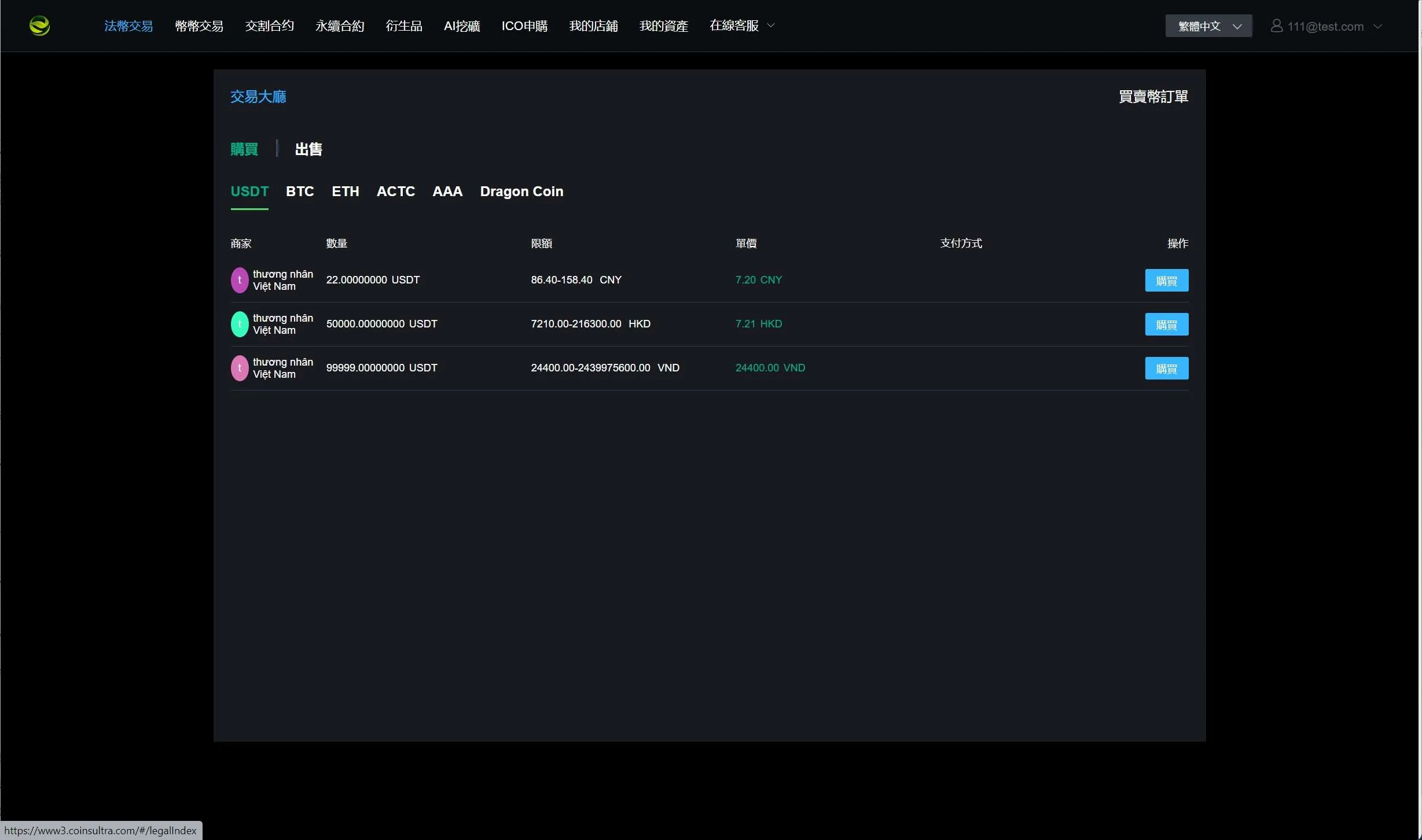Viewport: 1422px width, 840px height.
Task: Switch to the 出售 tab
Action: pyautogui.click(x=308, y=149)
